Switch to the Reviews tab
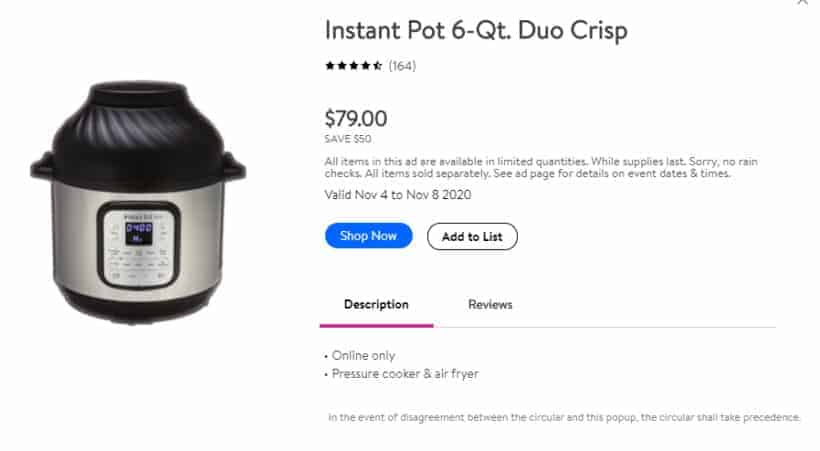 coord(490,305)
